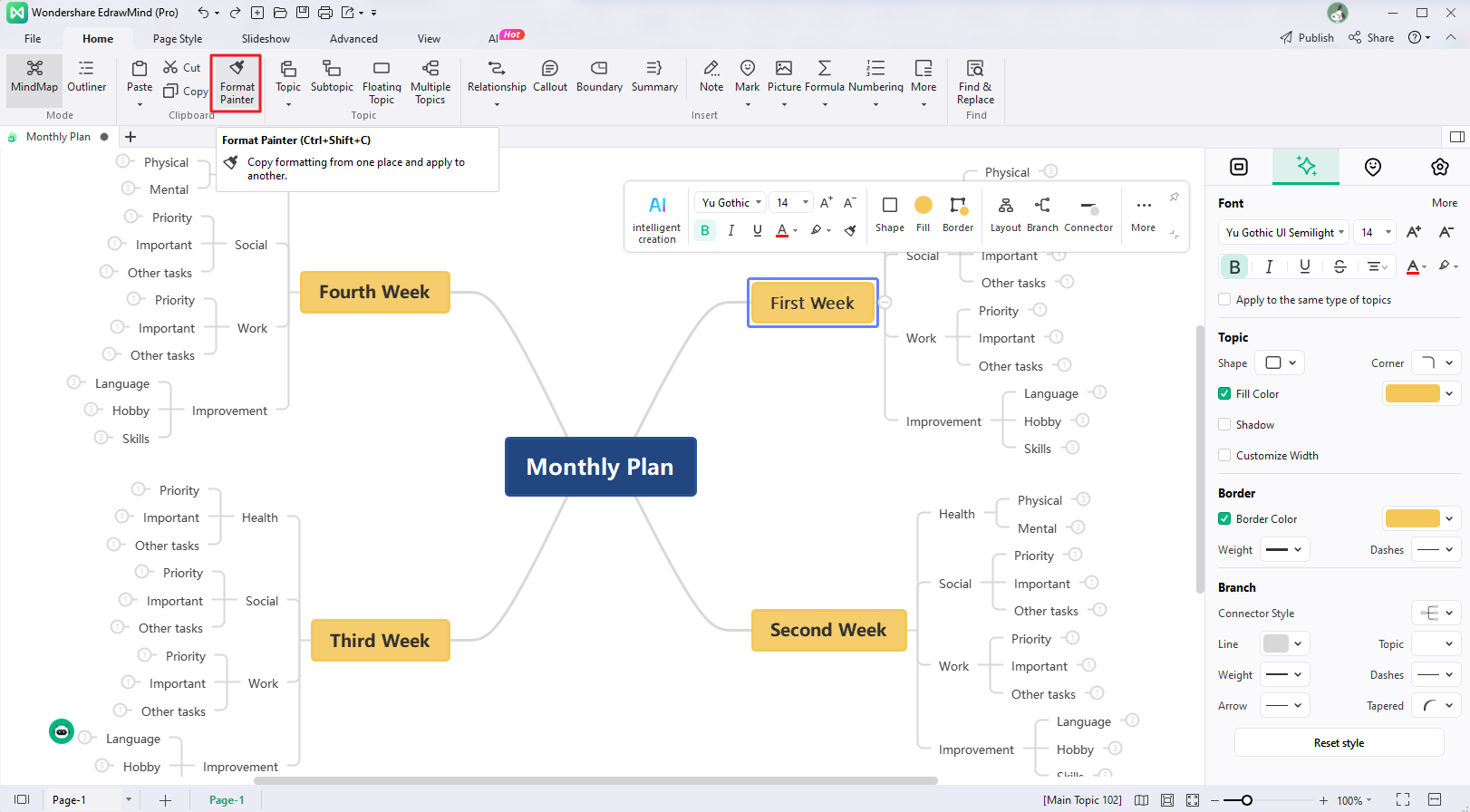The width and height of the screenshot is (1470, 812).
Task: Open the Note tool
Action: 711,76
